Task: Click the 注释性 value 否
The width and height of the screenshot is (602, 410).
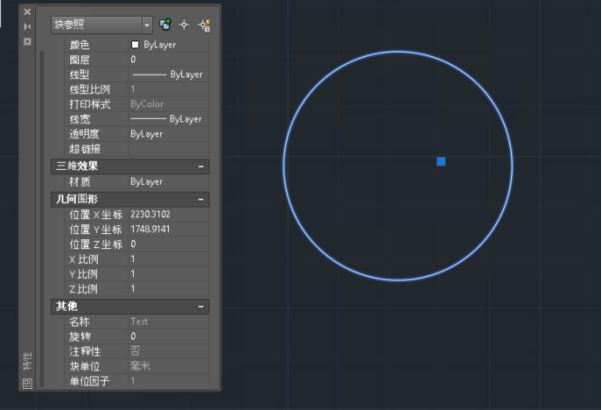Action: pos(169,351)
